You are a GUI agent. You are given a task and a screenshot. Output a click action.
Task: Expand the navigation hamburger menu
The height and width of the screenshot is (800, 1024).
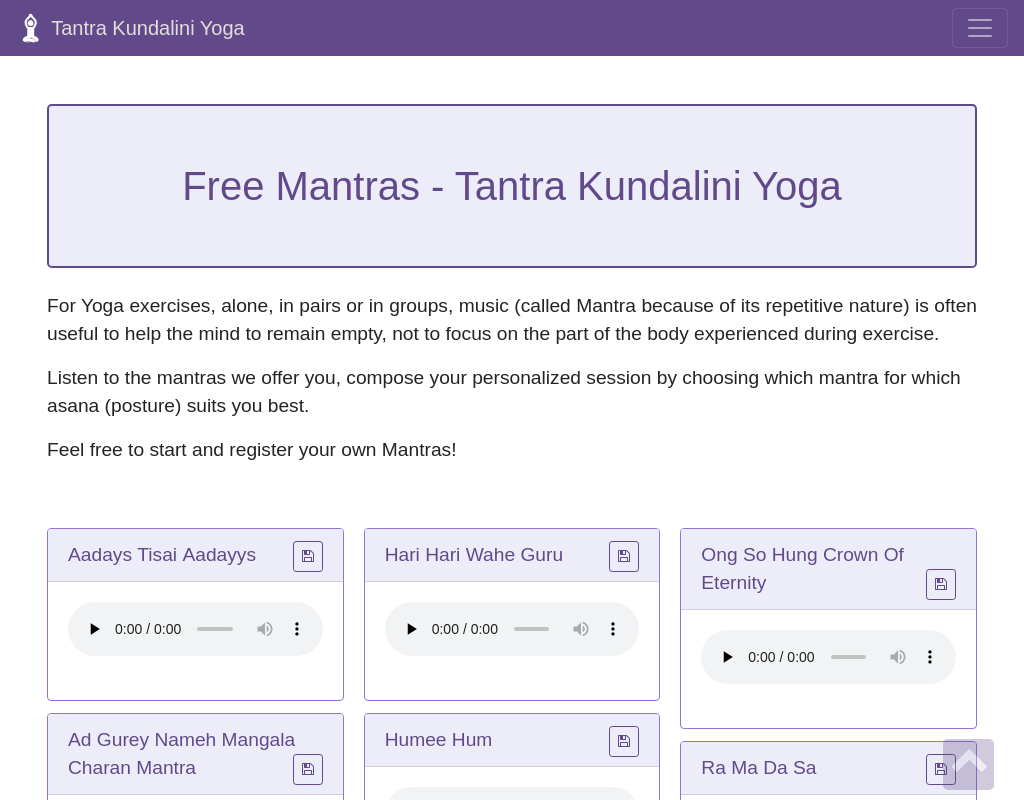pyautogui.click(x=979, y=28)
